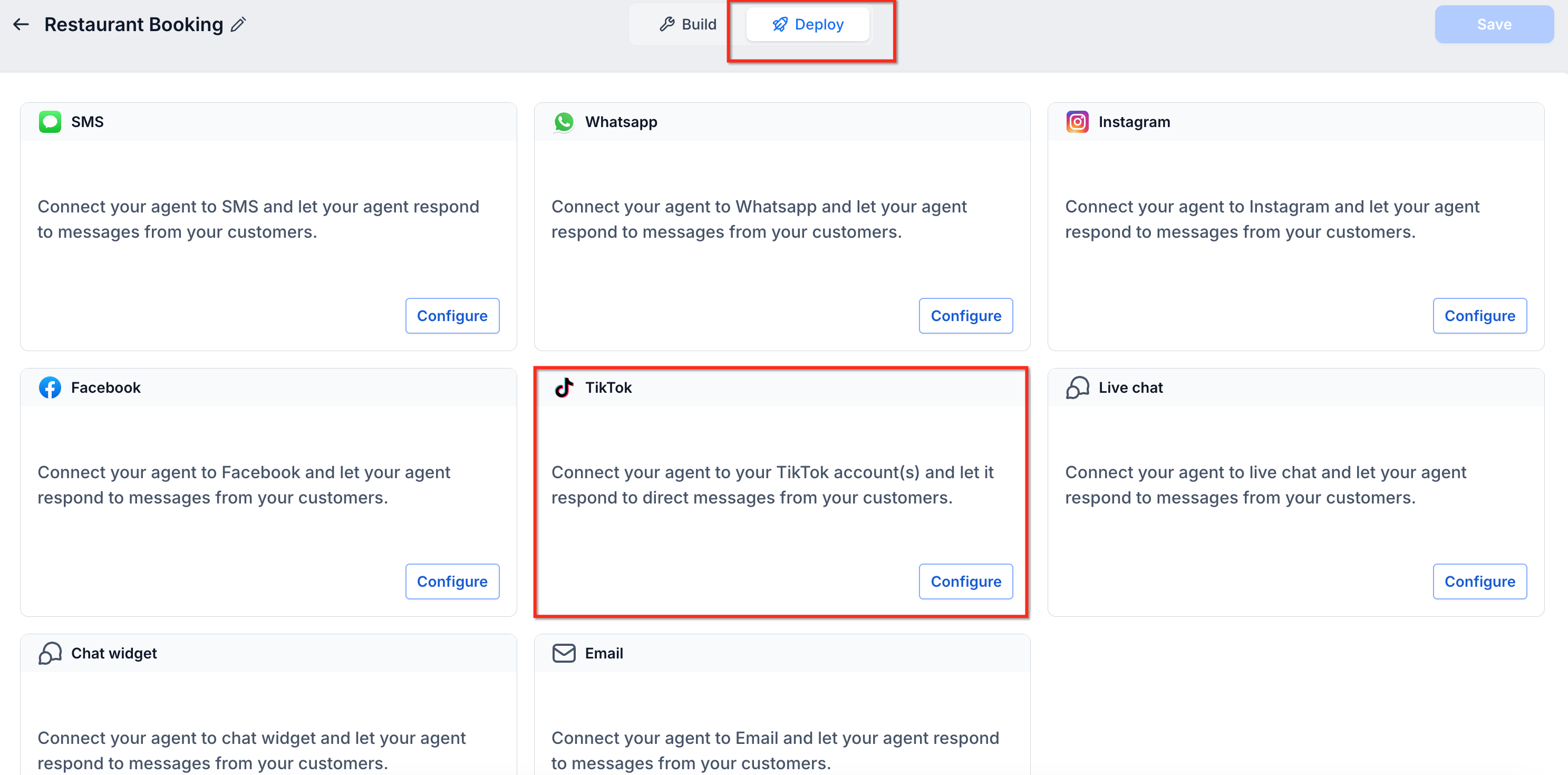Save the agent with Save button
Image resolution: width=1568 pixels, height=775 pixels.
pyautogui.click(x=1494, y=24)
